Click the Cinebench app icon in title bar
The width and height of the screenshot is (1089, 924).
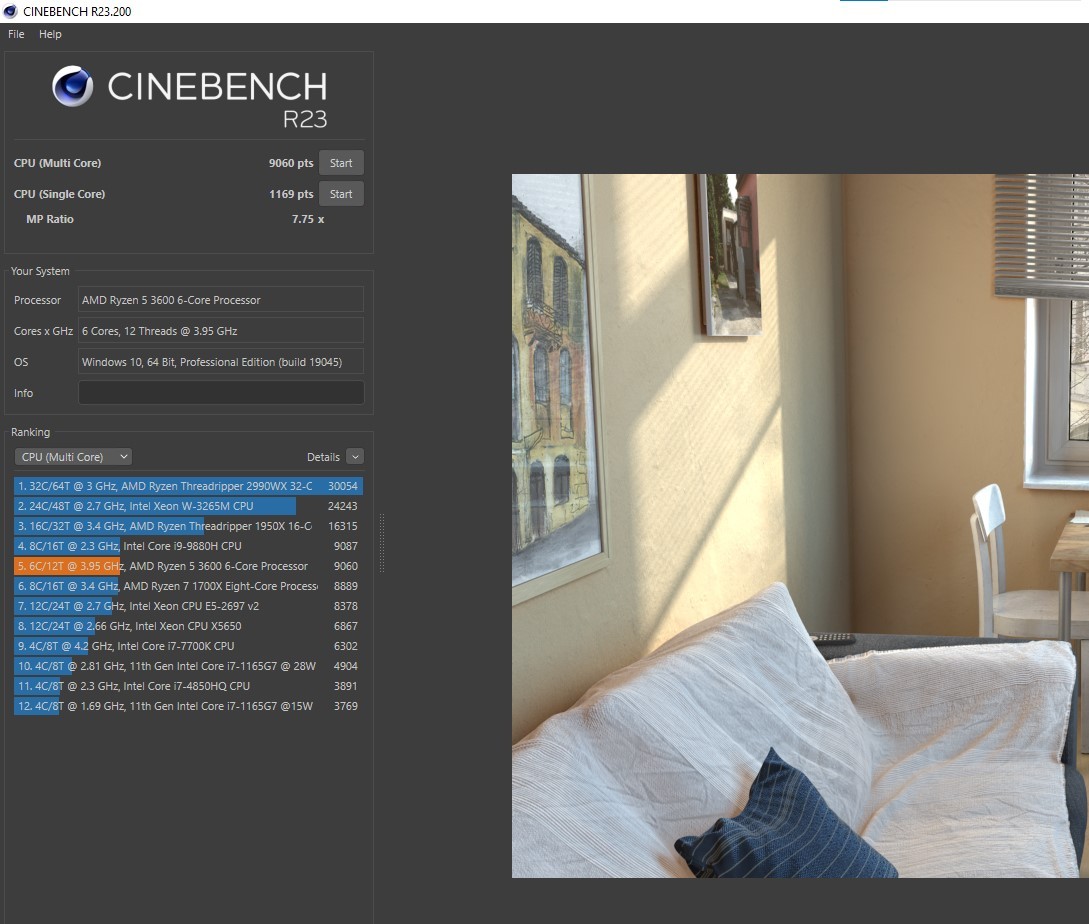10,11
